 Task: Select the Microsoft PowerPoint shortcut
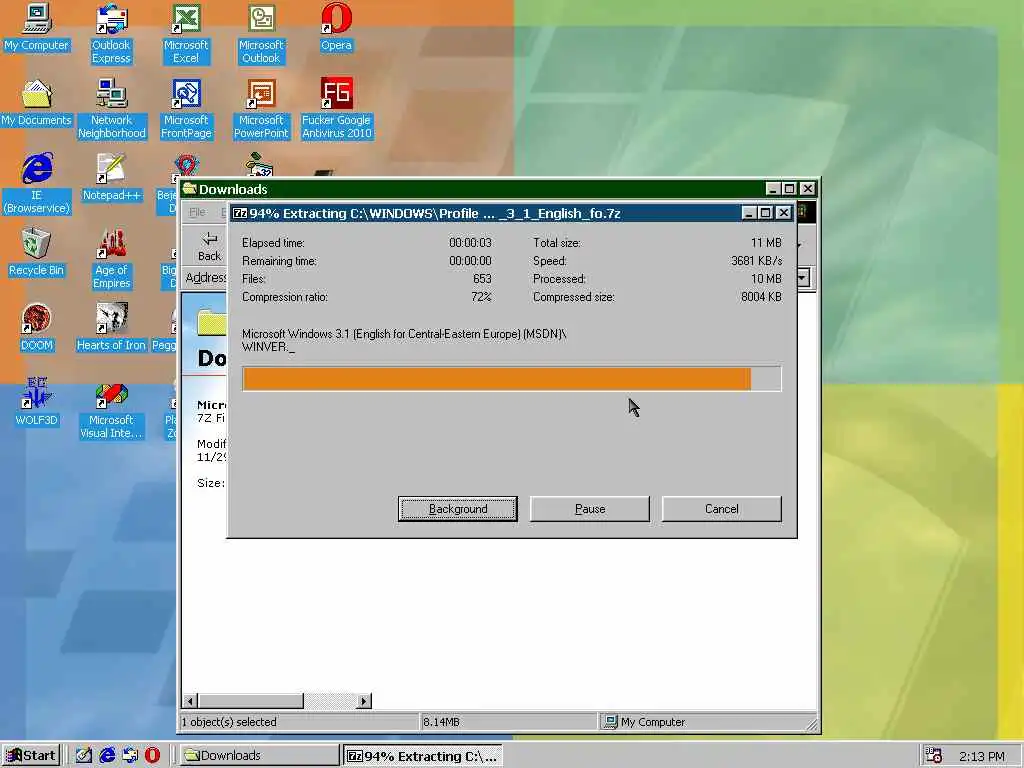coord(261,109)
